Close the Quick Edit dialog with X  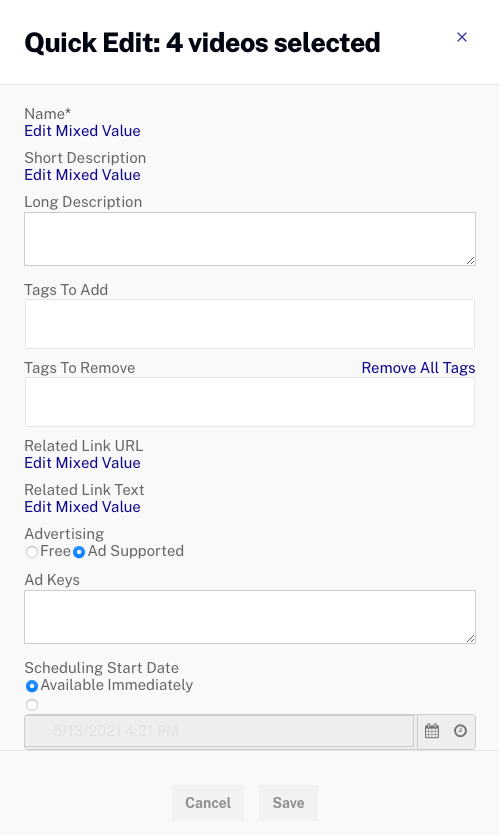pos(462,37)
